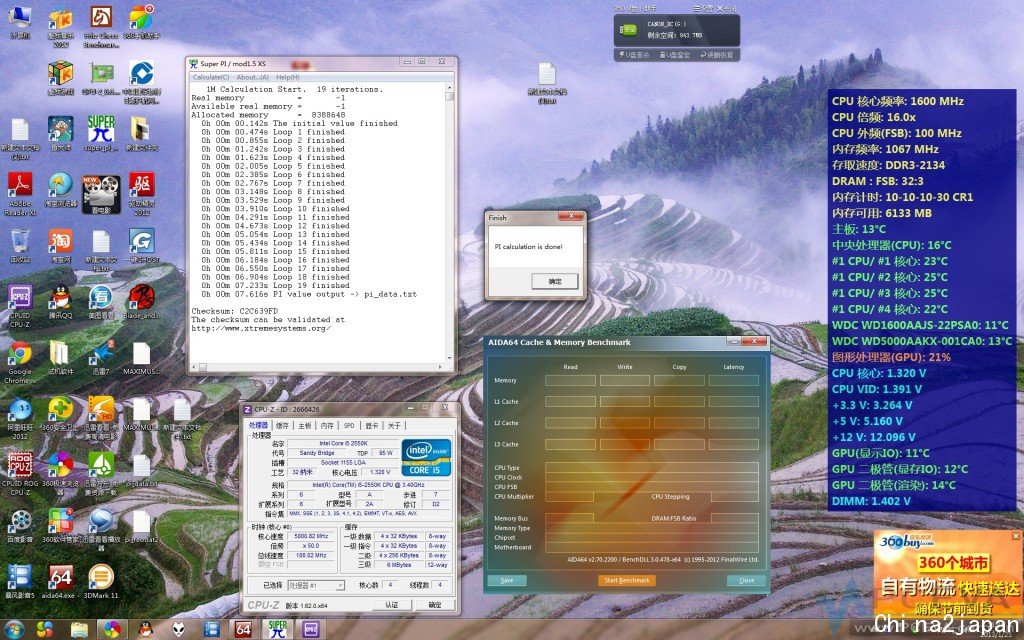
Task: Switch to CPU-Z SPD tab
Action: pos(349,425)
